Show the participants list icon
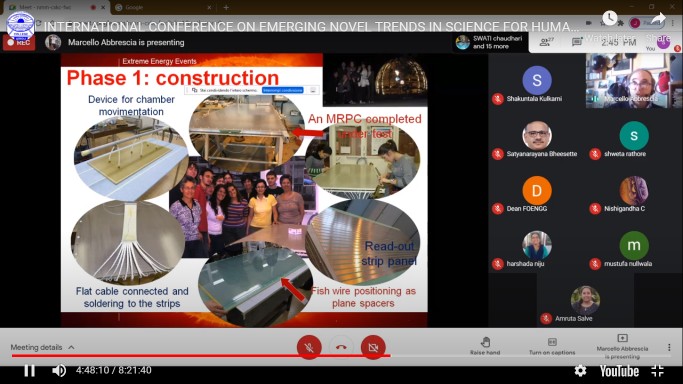This screenshot has width=683, height=384. coord(546,42)
